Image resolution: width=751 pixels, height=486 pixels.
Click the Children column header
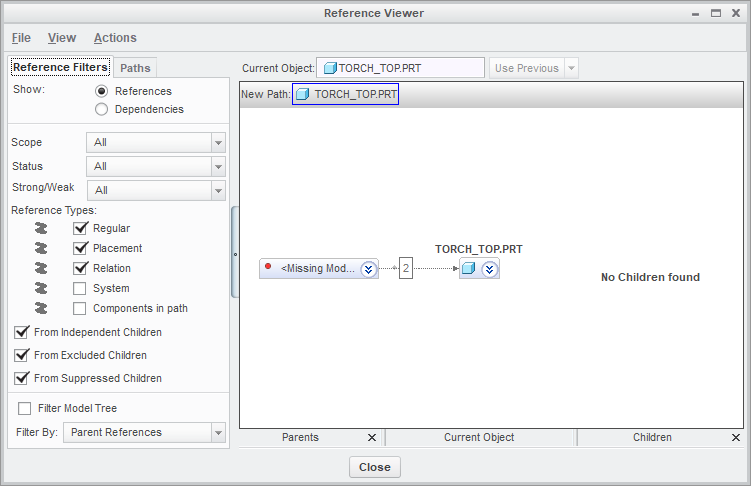pyautogui.click(x=652, y=437)
